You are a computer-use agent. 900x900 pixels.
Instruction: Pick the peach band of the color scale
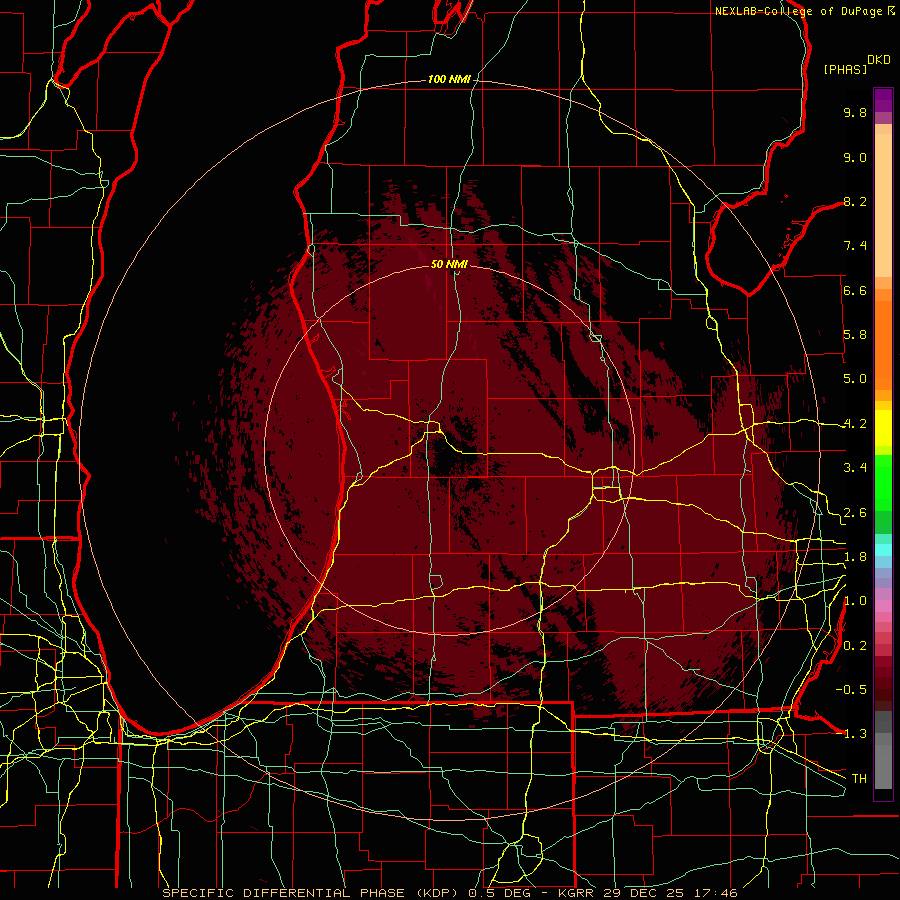point(883,205)
